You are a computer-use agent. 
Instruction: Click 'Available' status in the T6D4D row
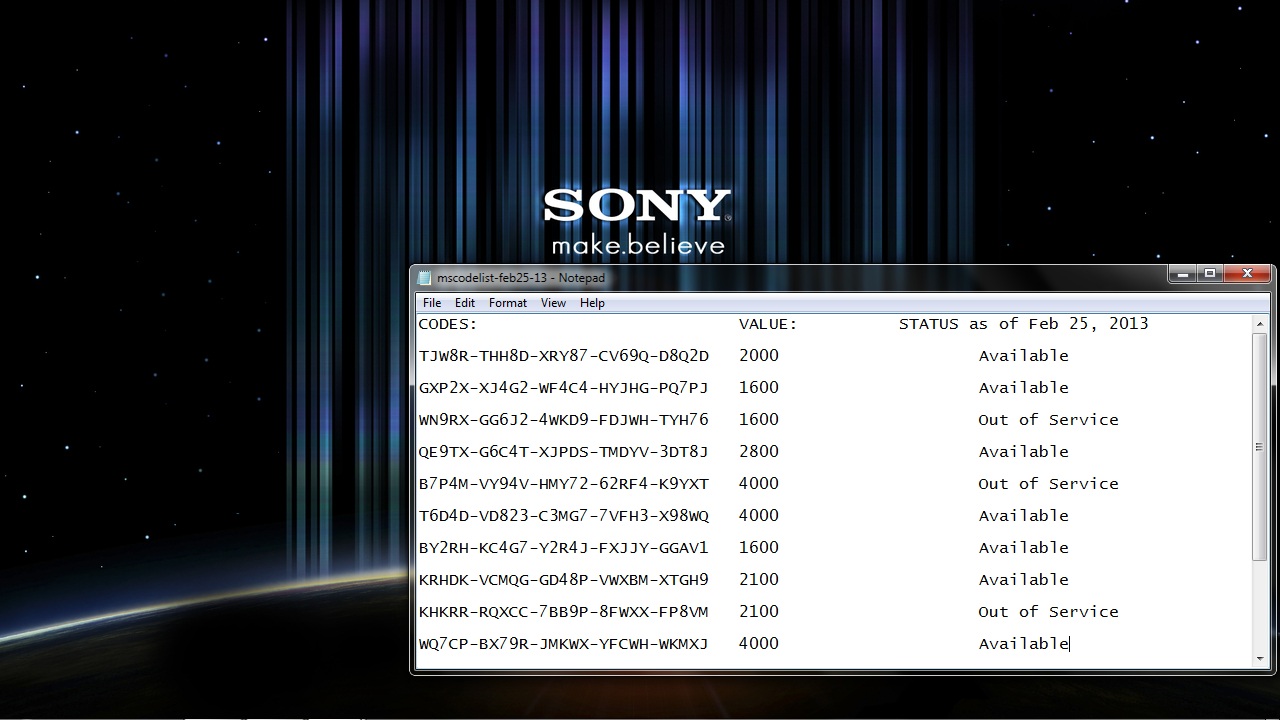pyautogui.click(x=1023, y=516)
